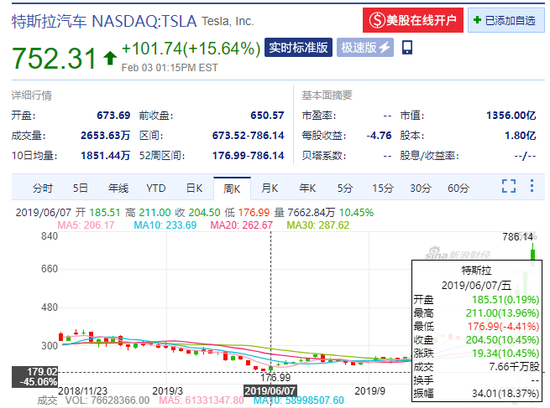This screenshot has height=408, width=550.
Task: Open the fullscreen chart icon
Action: (x=509, y=186)
